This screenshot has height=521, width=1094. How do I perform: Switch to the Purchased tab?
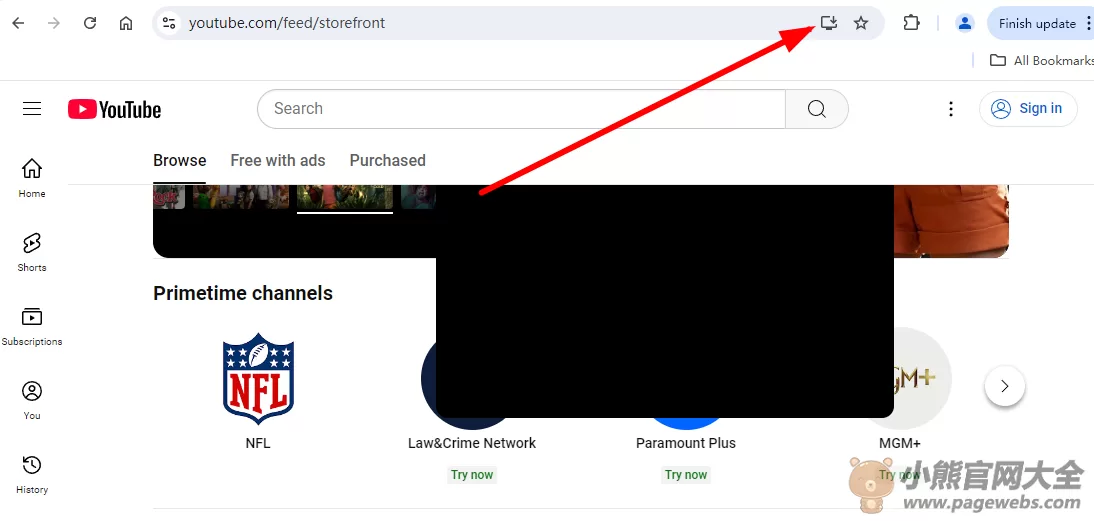[x=387, y=161]
